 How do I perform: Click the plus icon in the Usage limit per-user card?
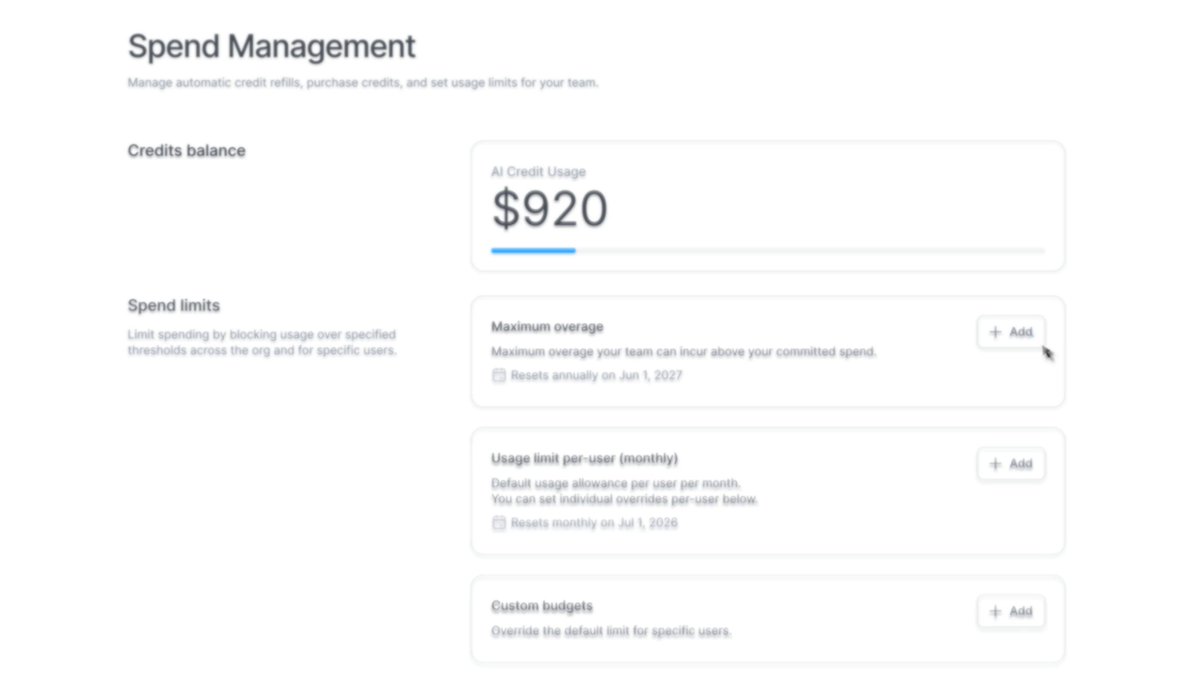click(x=995, y=464)
